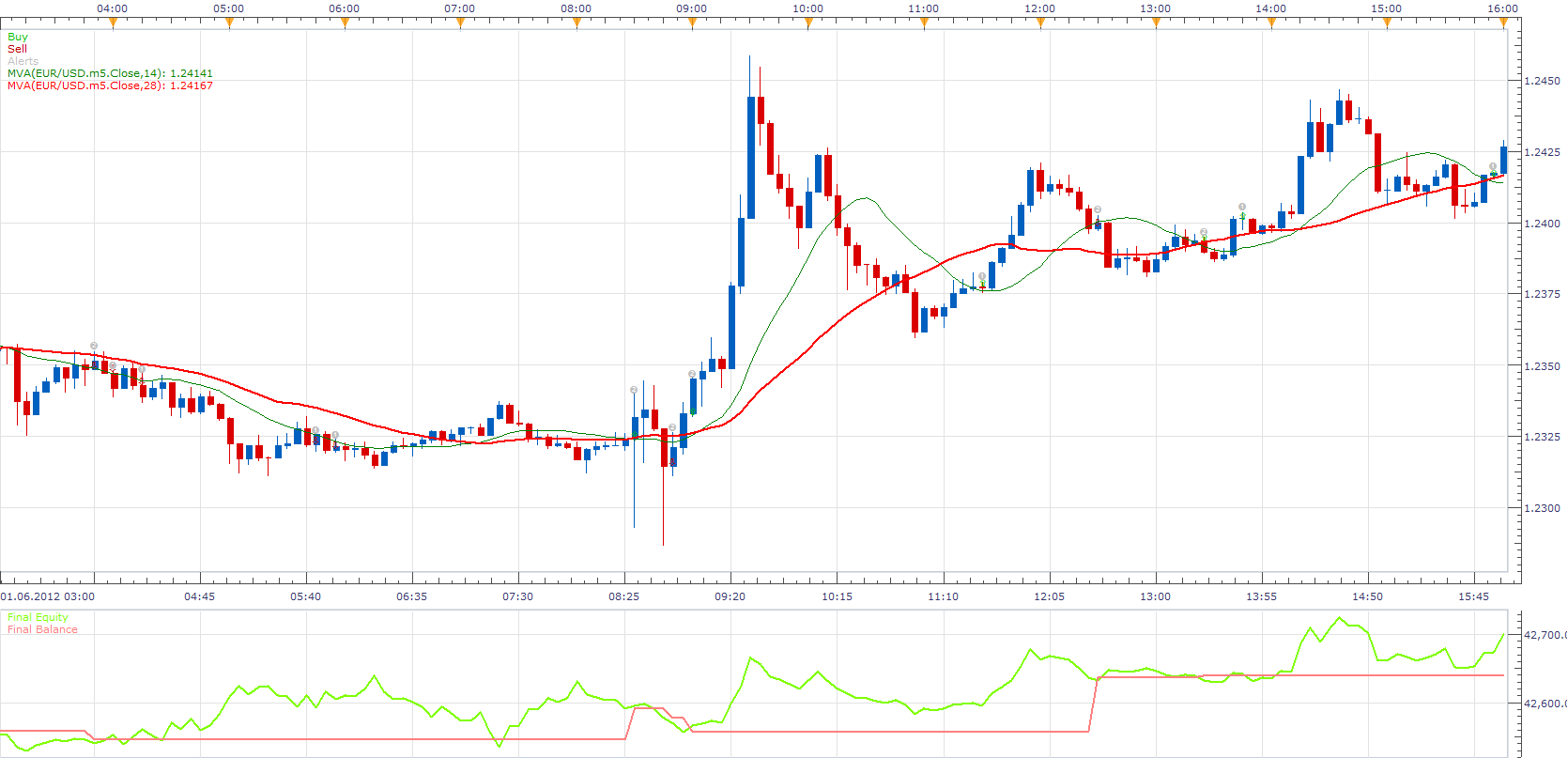Click the 01.06.2012 03:00 date label
1568x758 pixels.
tap(47, 596)
